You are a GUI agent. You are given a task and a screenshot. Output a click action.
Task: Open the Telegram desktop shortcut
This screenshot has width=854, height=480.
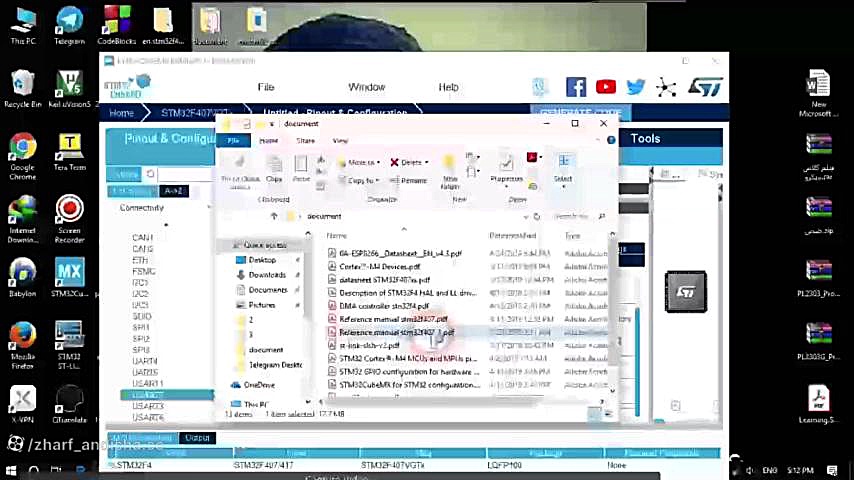[69, 25]
